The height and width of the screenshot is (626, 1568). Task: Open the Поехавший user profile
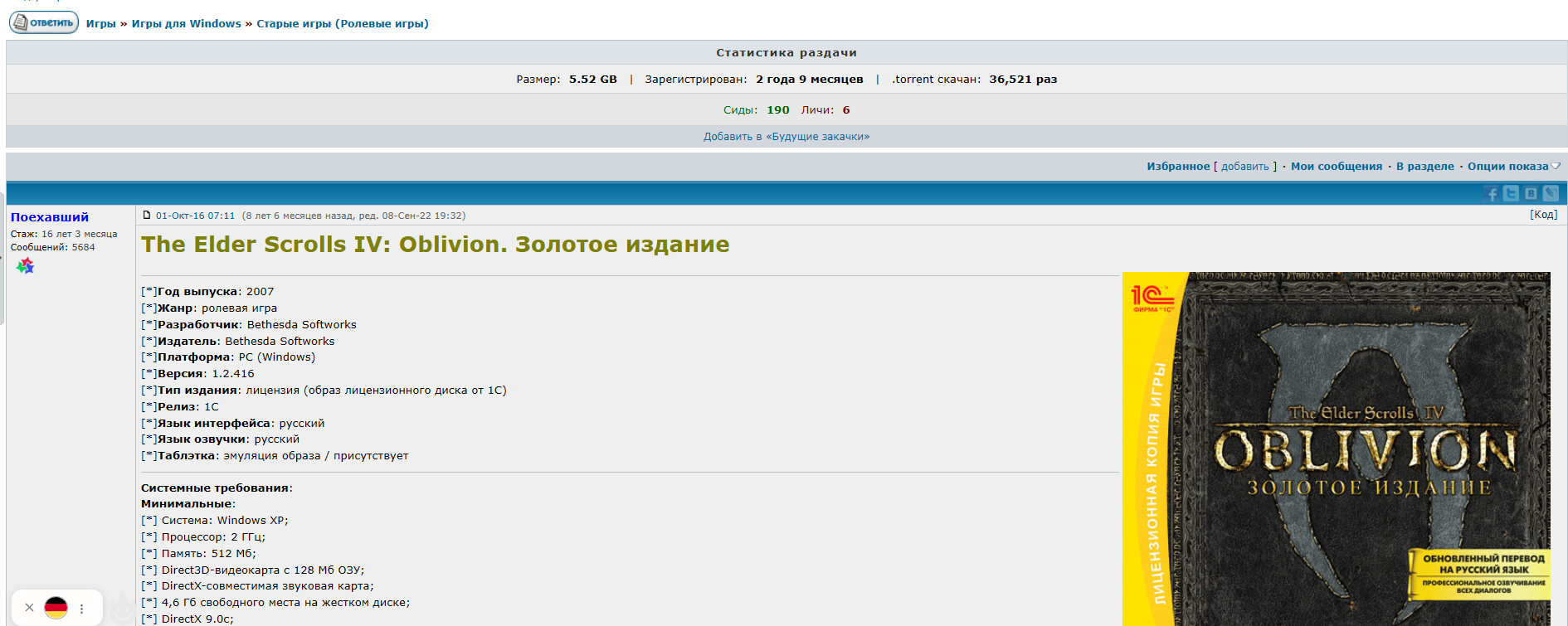tap(50, 217)
